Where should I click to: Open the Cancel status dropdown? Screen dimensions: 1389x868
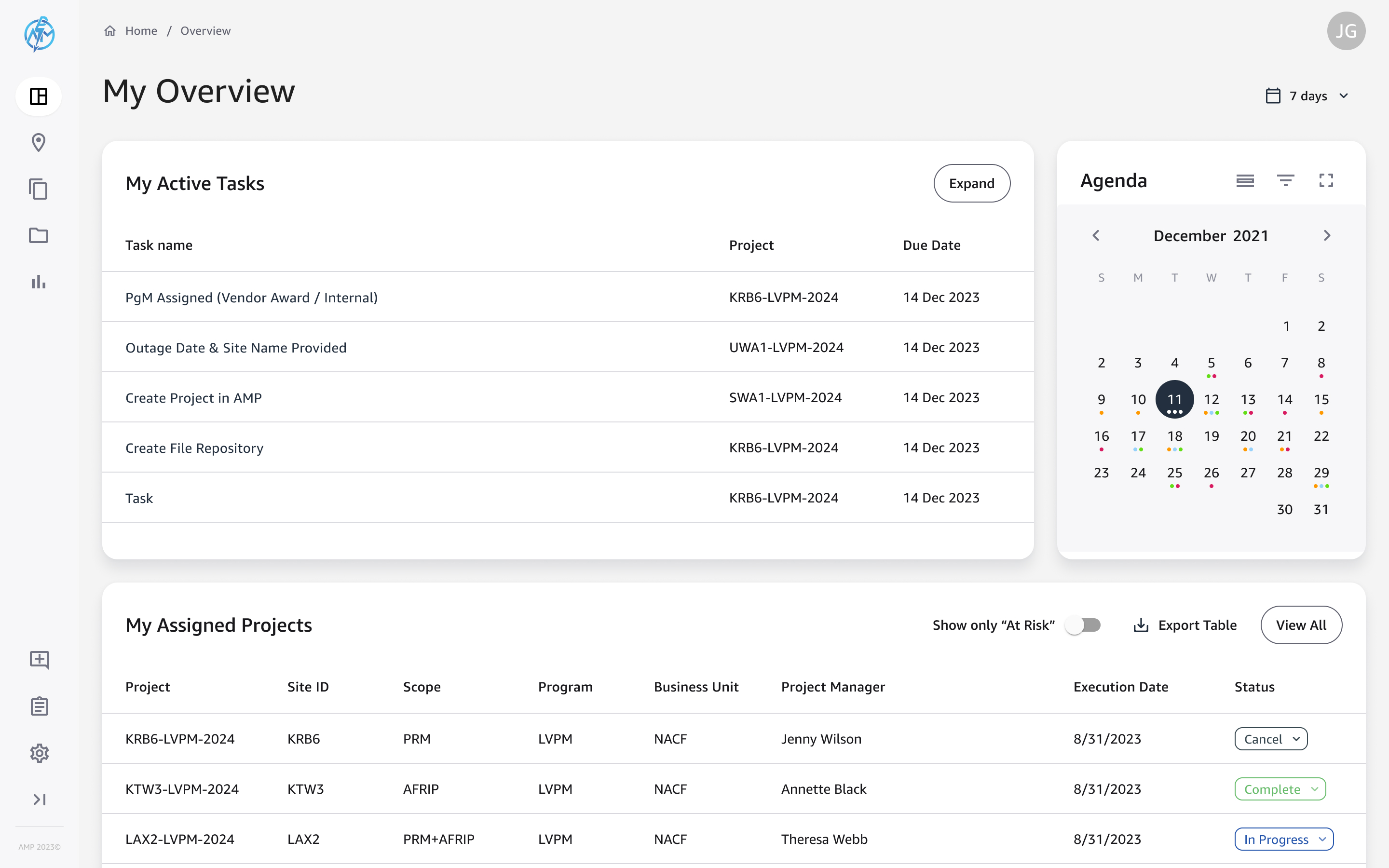pos(1271,739)
